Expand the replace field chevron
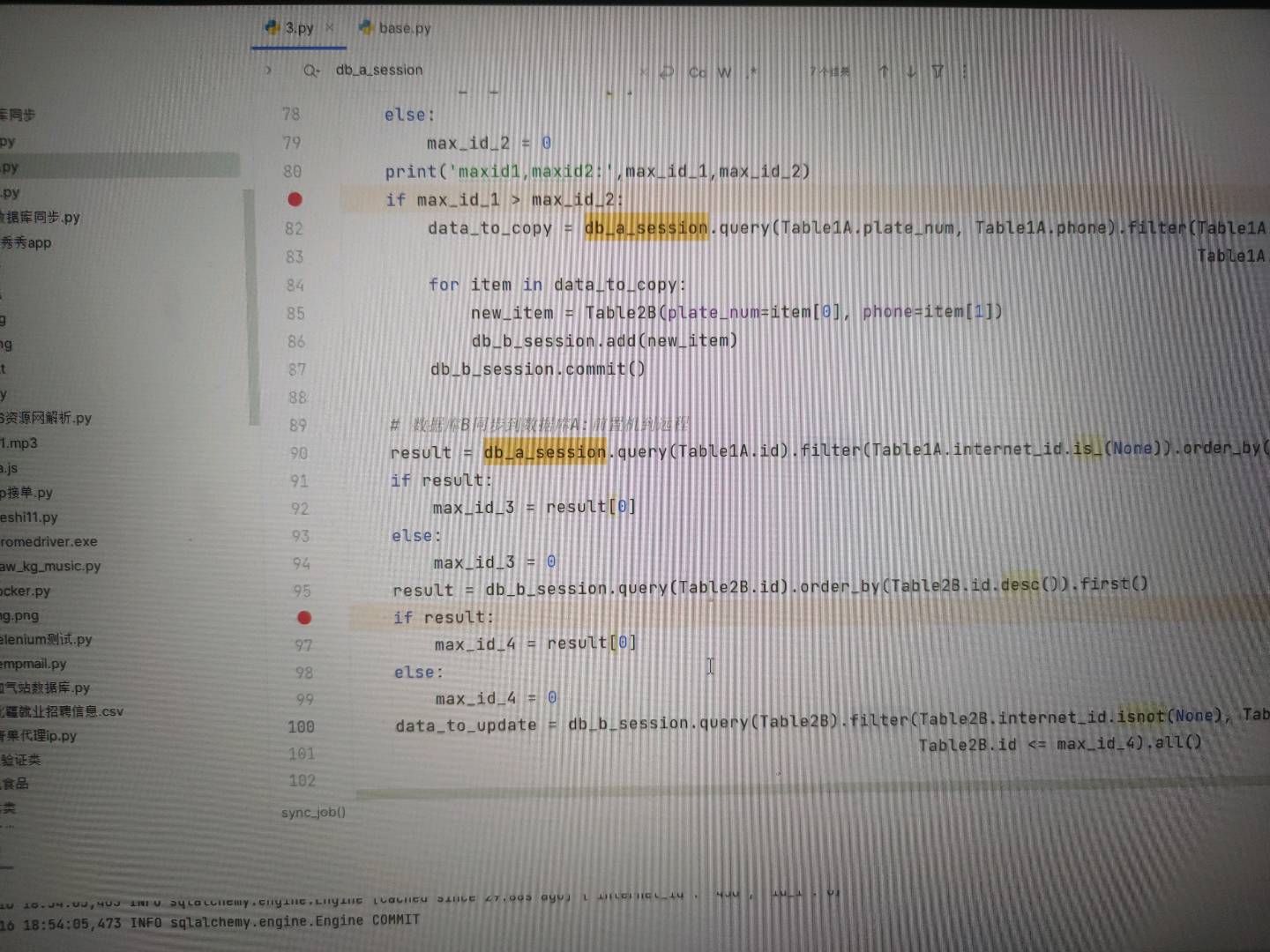The width and height of the screenshot is (1270, 952). pyautogui.click(x=268, y=71)
